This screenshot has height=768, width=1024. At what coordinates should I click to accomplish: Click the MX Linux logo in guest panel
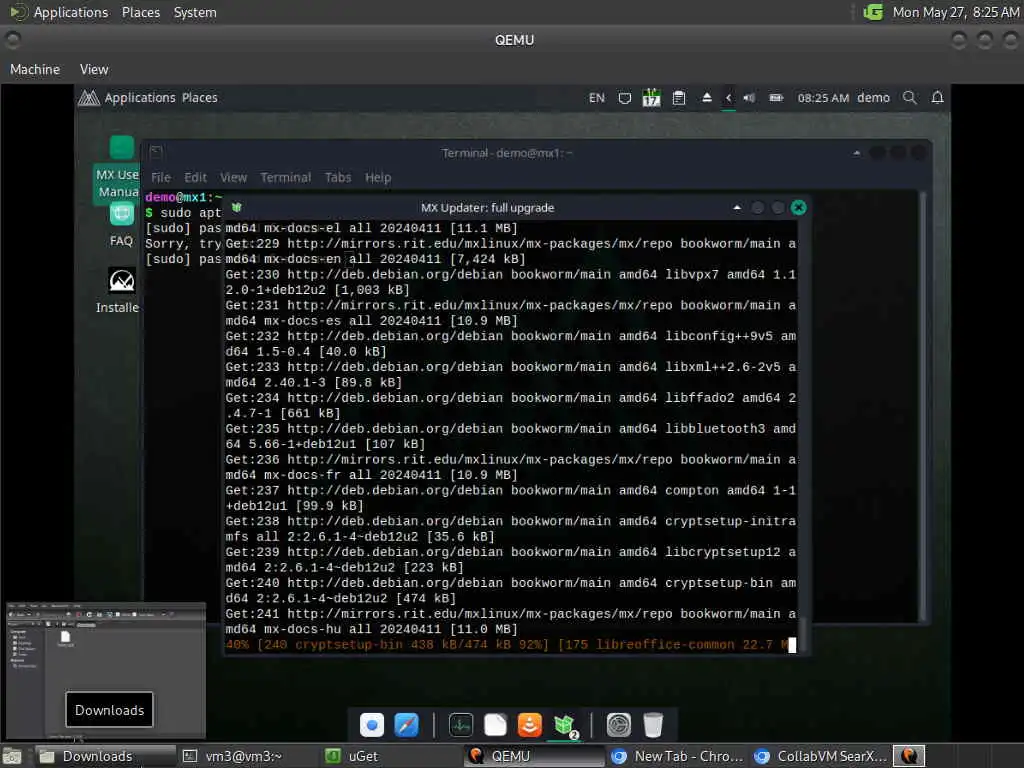pos(89,98)
